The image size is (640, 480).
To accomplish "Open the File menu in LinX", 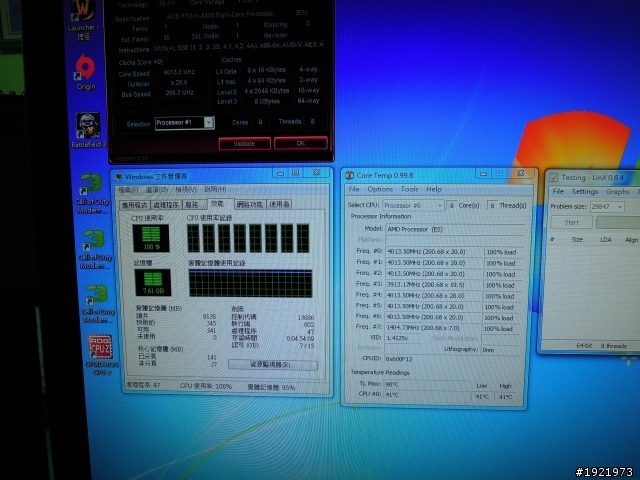I will click(x=558, y=191).
